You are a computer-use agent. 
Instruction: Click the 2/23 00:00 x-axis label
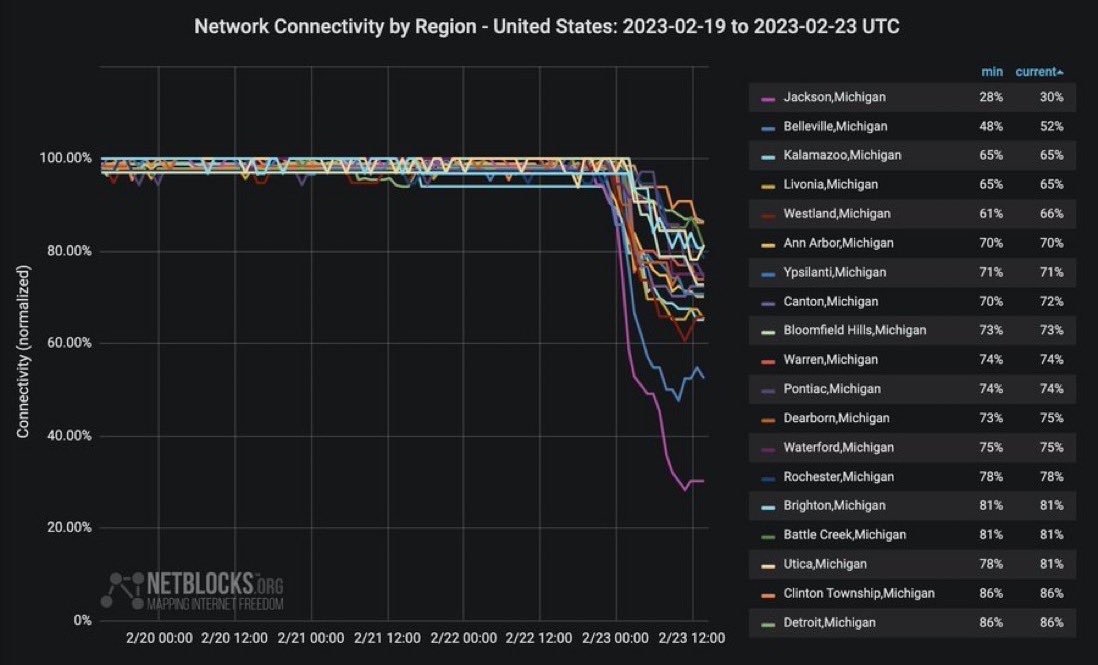coord(616,638)
